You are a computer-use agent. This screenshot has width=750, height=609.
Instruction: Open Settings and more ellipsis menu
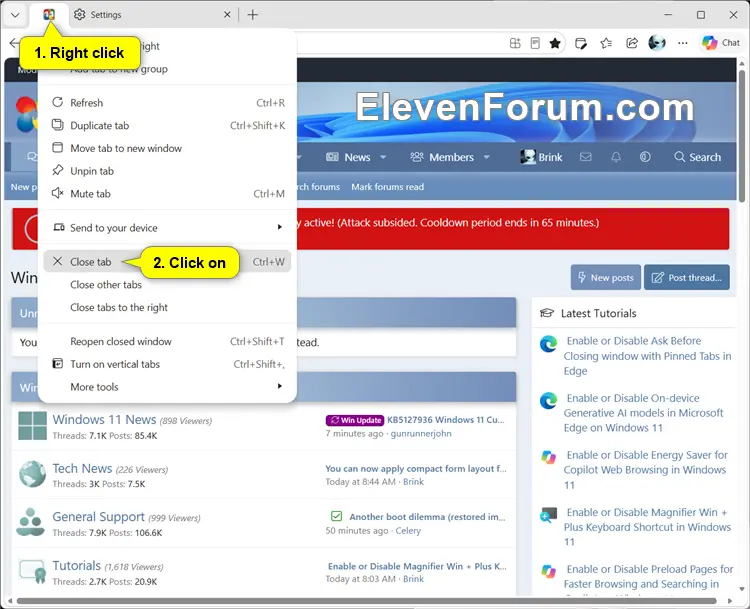(x=683, y=43)
